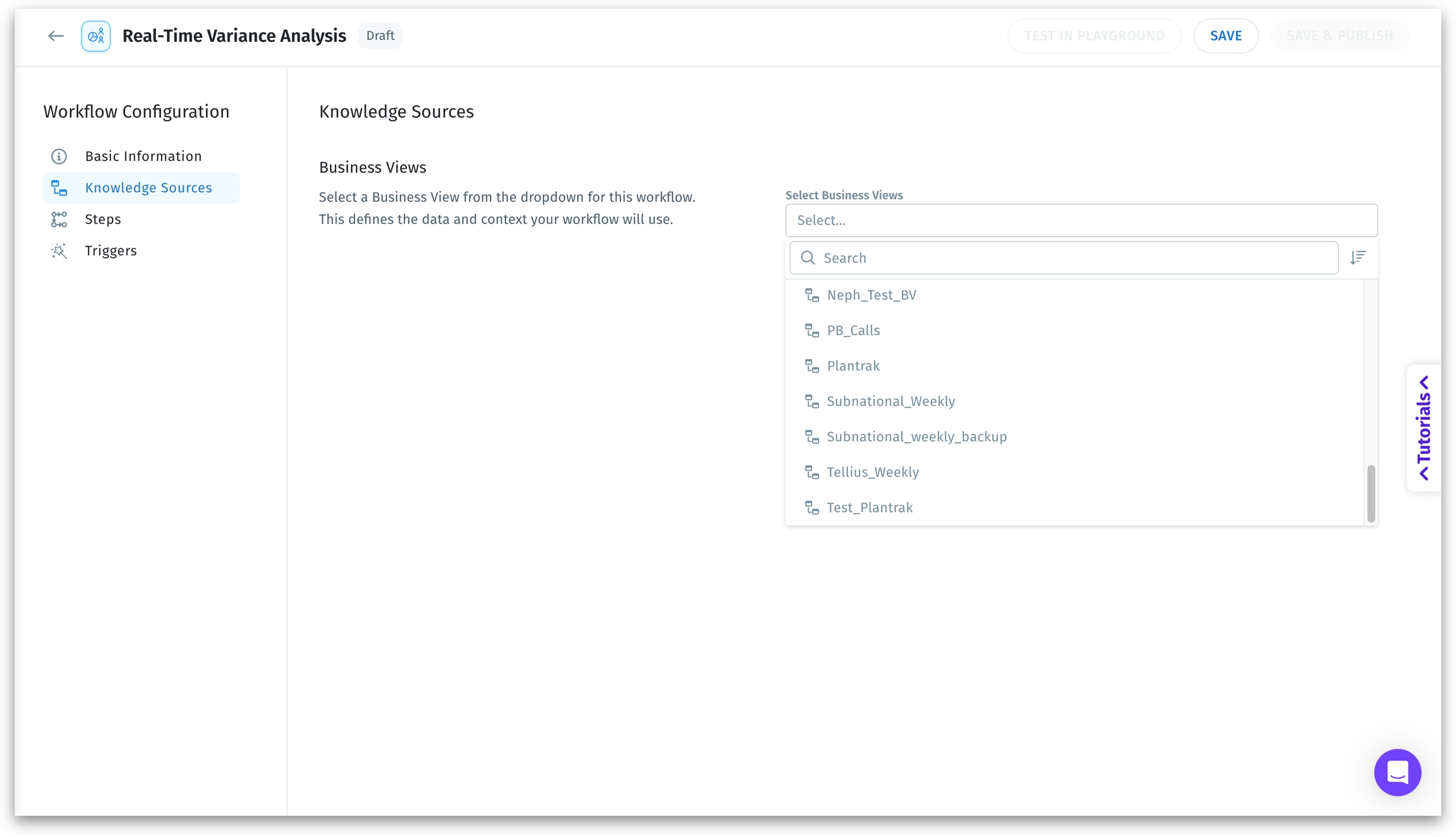The height and width of the screenshot is (837, 1456).
Task: Click the Basic Information info icon
Action: tap(59, 156)
